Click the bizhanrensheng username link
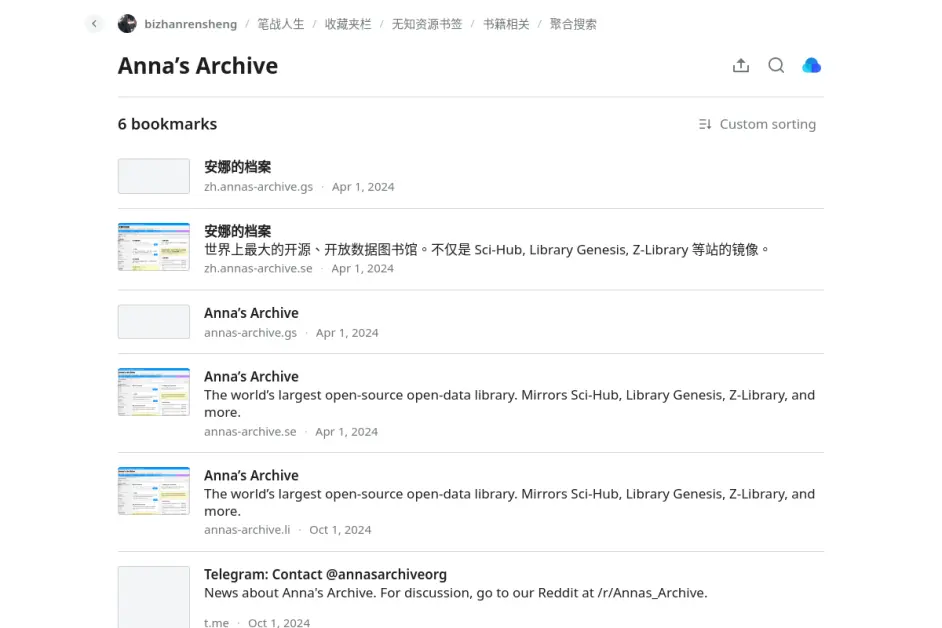 coord(190,23)
